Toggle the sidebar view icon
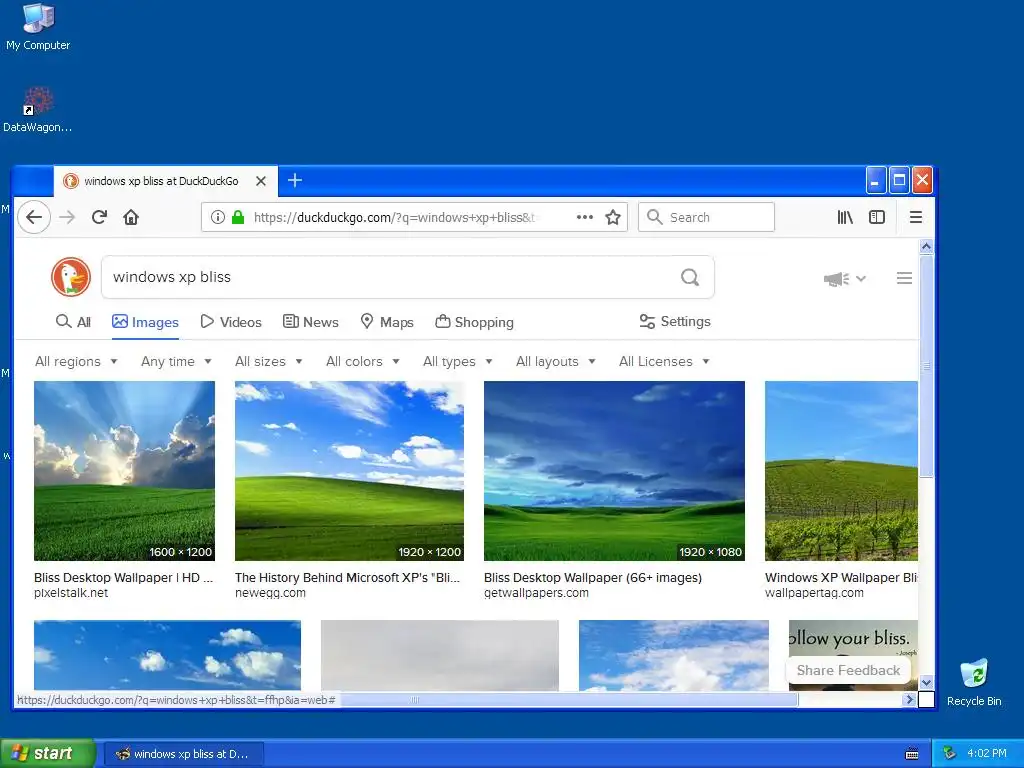This screenshot has height=768, width=1024. (876, 217)
